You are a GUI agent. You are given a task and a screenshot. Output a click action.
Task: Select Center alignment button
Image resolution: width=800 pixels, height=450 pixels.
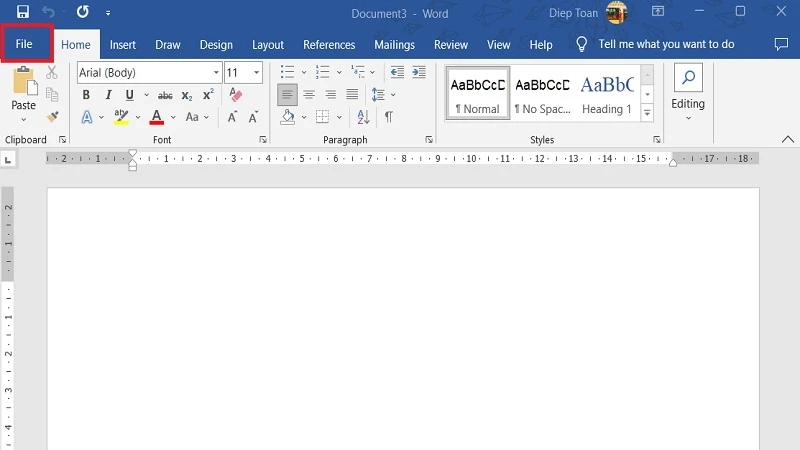(309, 95)
